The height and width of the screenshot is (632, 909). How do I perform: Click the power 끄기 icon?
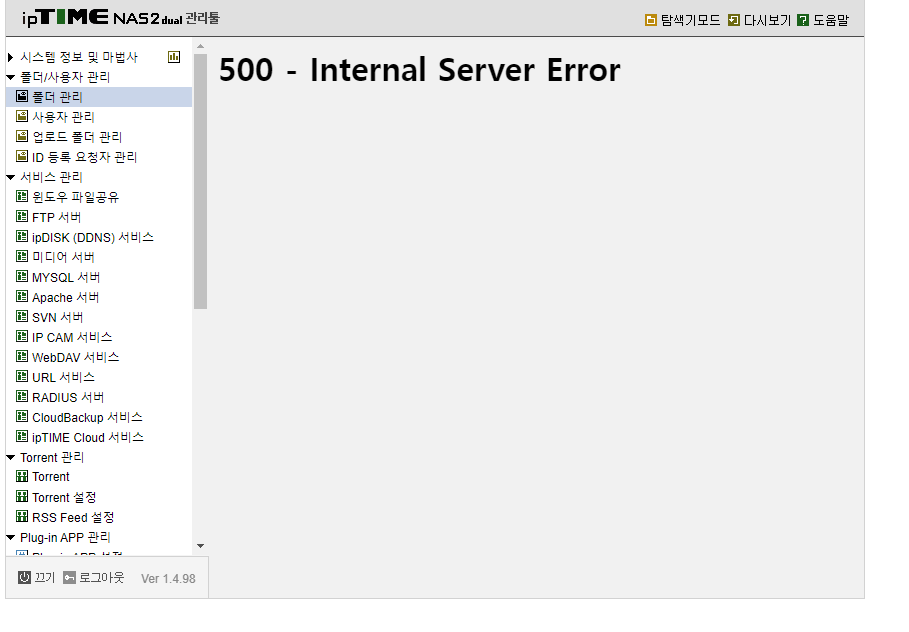point(24,577)
